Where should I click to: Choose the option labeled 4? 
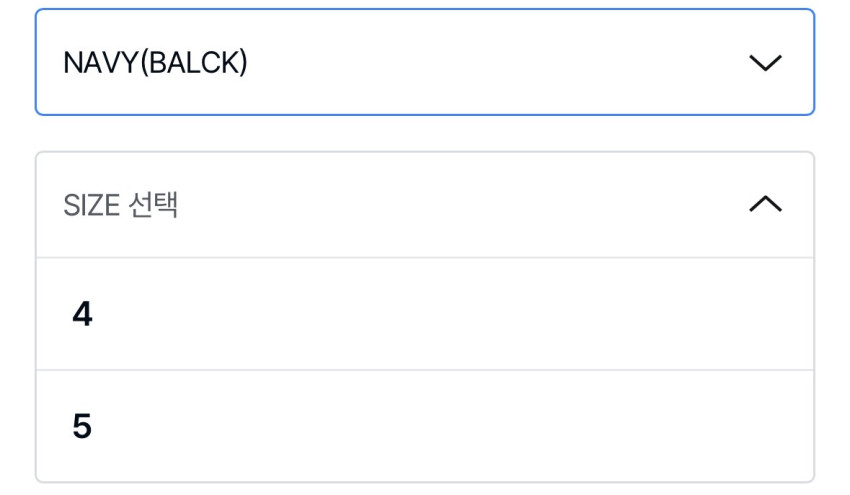point(82,315)
